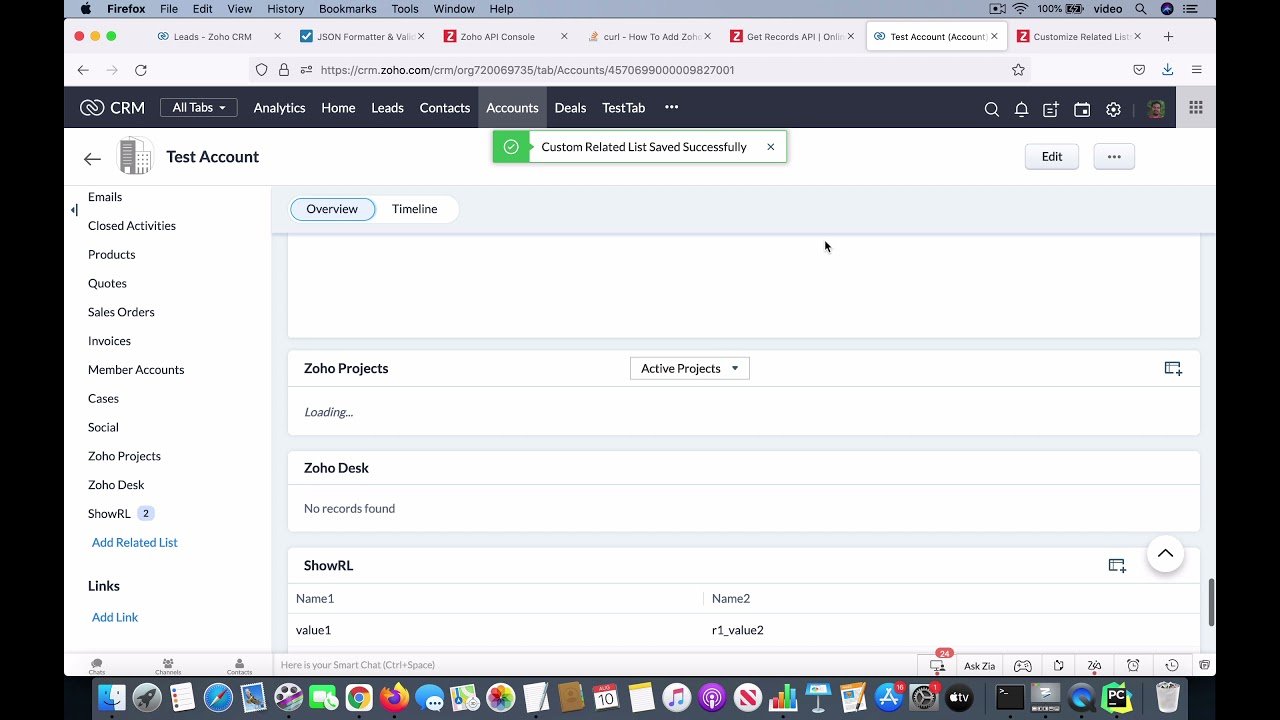This screenshot has width=1280, height=720.
Task: Dismiss the success notification with X
Action: coord(770,147)
